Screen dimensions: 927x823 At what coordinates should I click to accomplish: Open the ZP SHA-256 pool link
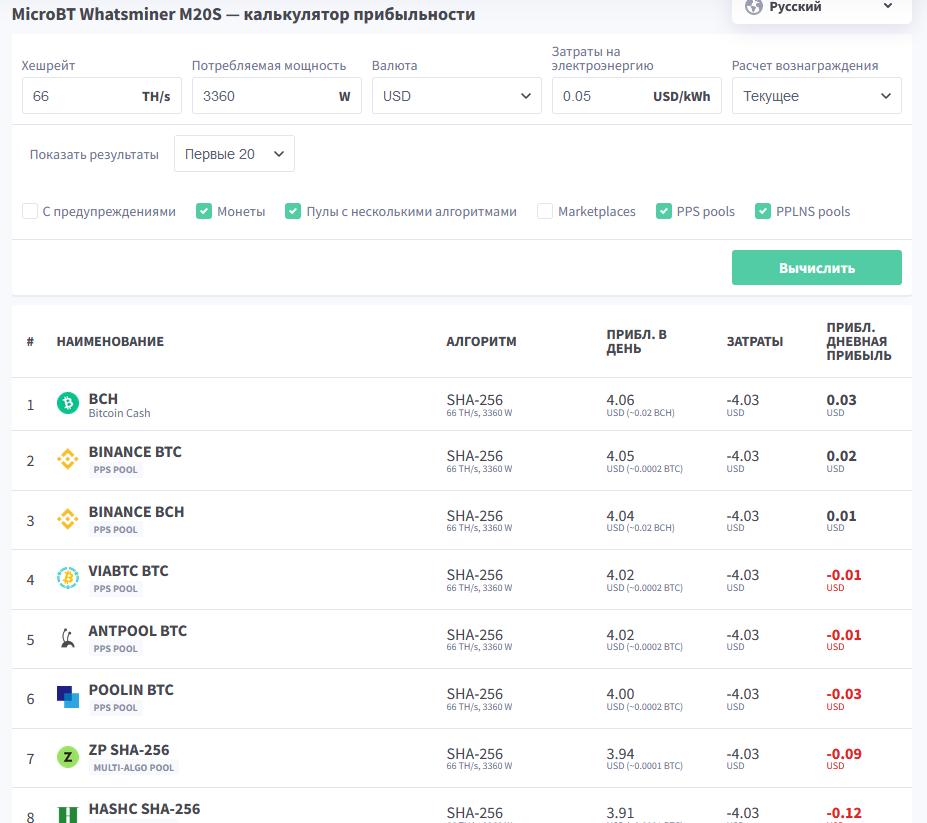pos(129,750)
